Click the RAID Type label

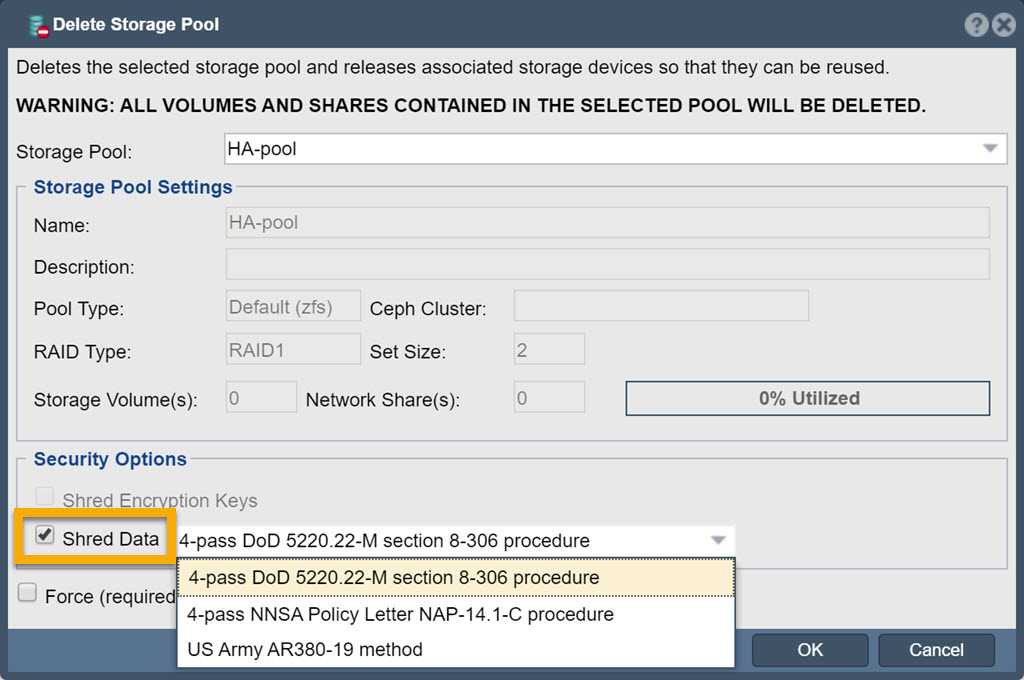(x=82, y=352)
